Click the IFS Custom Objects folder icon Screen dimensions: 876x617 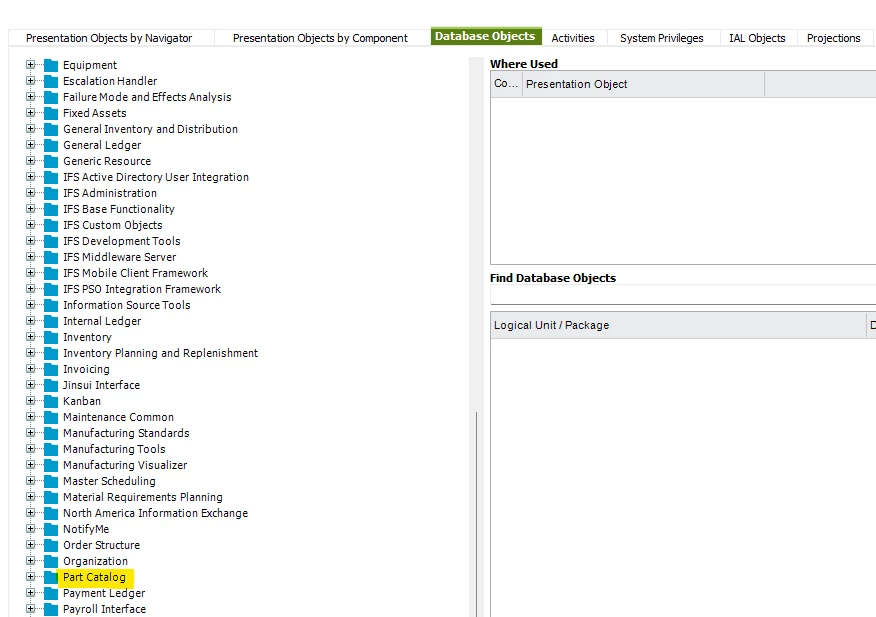pos(51,225)
